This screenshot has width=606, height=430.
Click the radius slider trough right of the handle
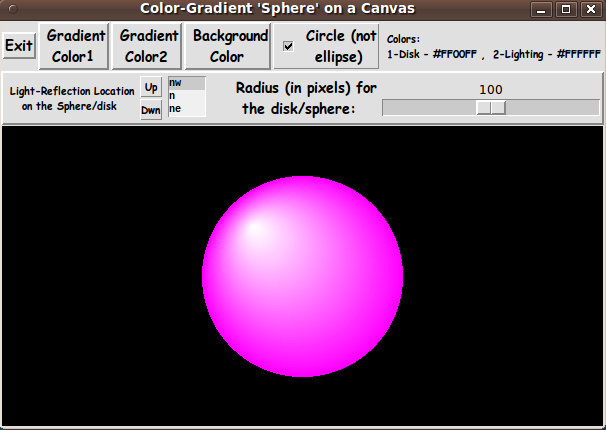552,108
